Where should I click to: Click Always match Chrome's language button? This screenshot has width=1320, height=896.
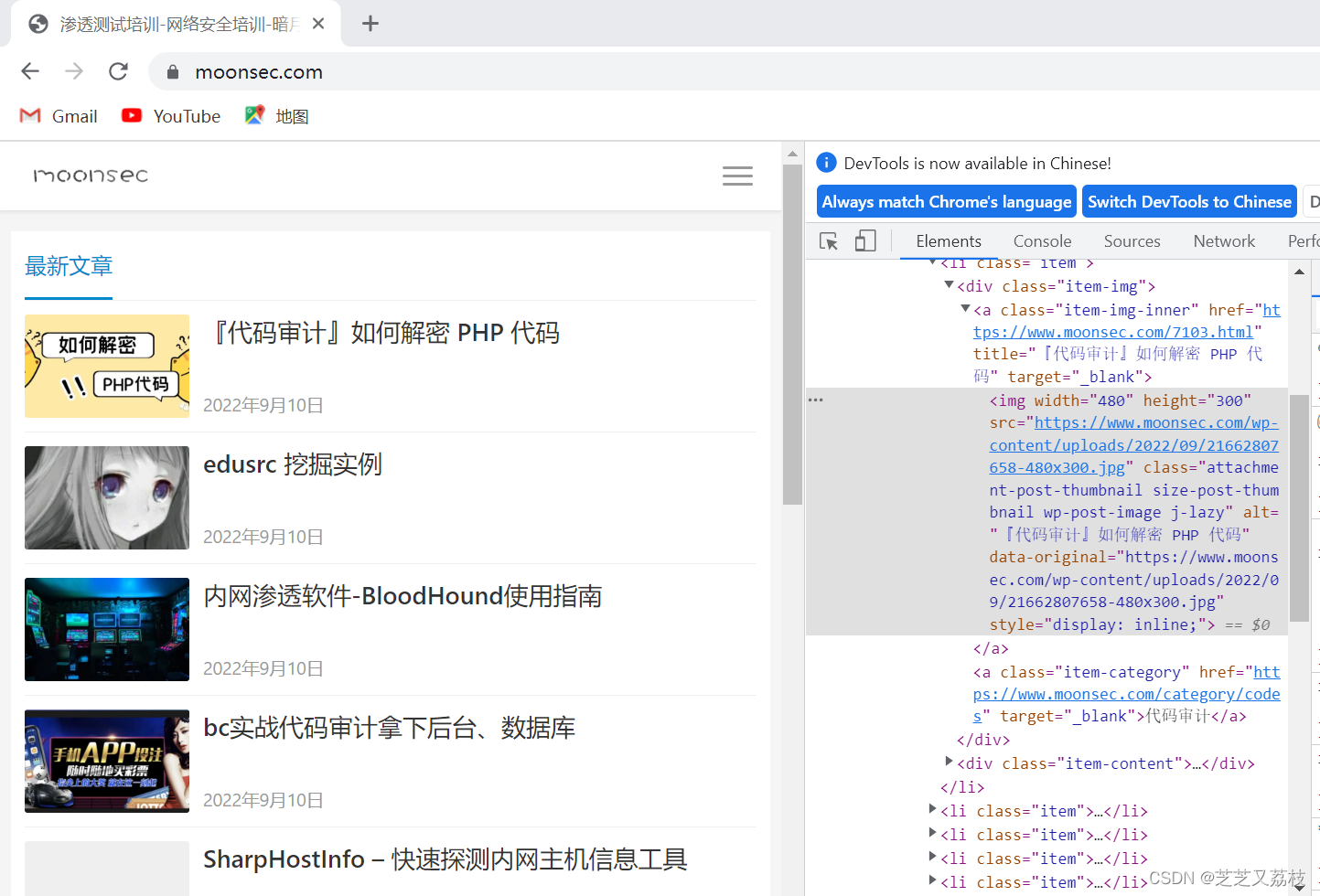946,202
